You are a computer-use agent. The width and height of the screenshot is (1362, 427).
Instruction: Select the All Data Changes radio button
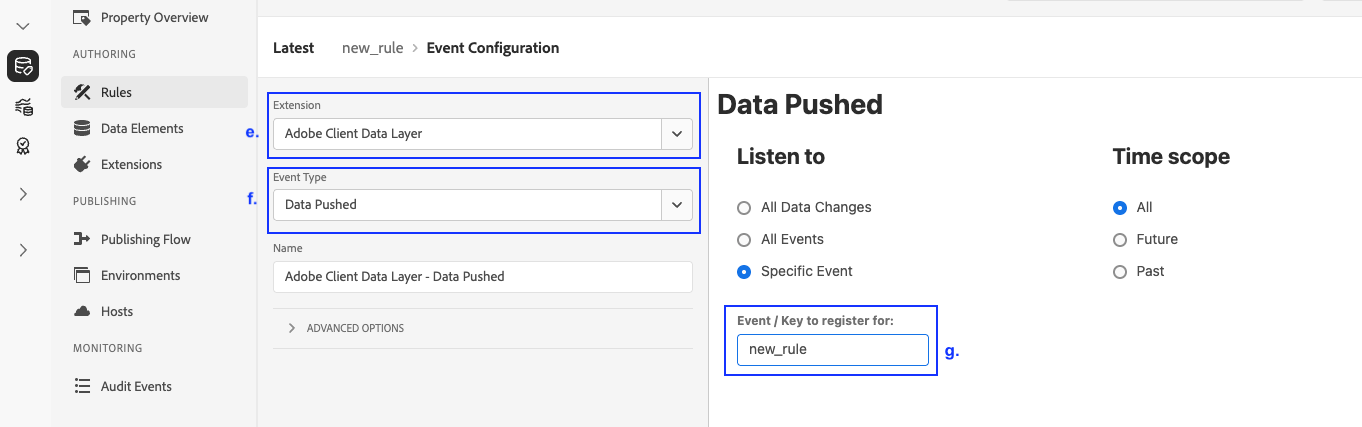[x=743, y=207]
